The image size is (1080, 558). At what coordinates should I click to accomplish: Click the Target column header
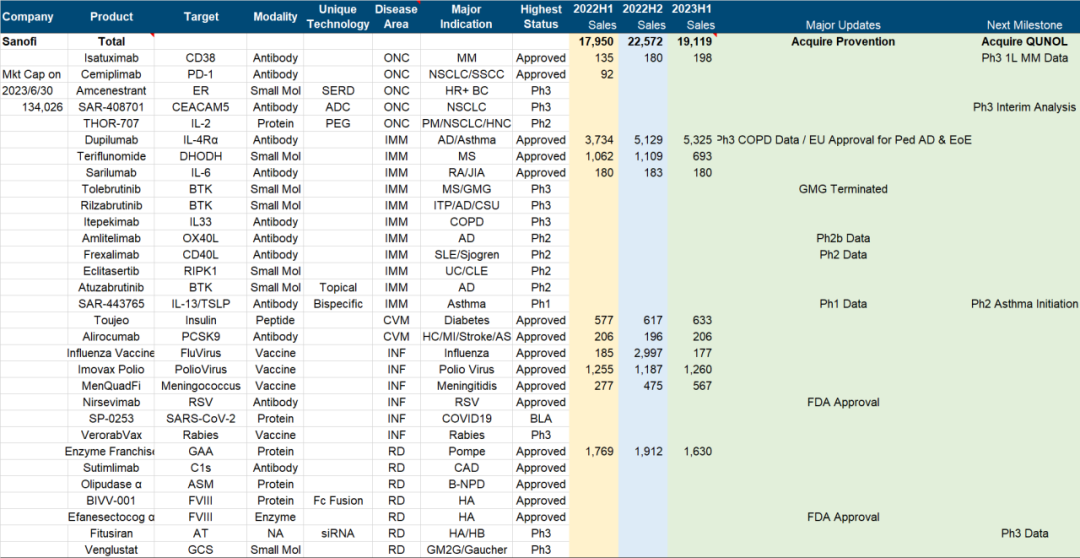click(201, 17)
